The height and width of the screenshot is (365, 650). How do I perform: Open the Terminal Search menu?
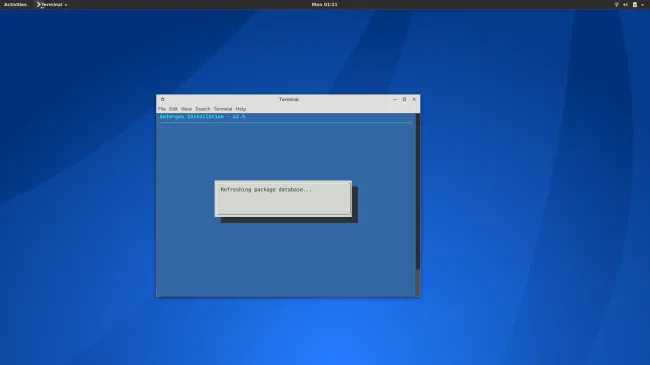point(203,109)
